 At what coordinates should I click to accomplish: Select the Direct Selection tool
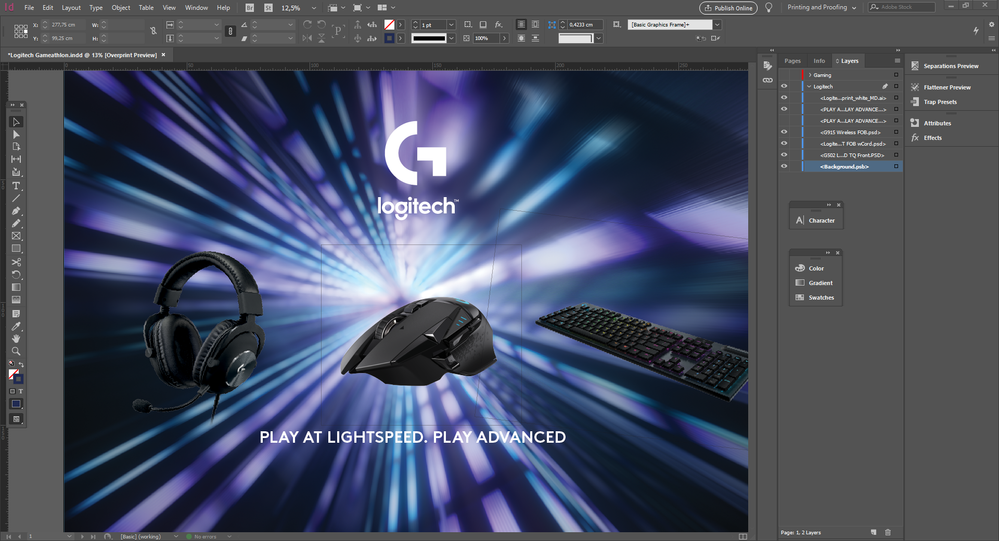pyautogui.click(x=16, y=134)
